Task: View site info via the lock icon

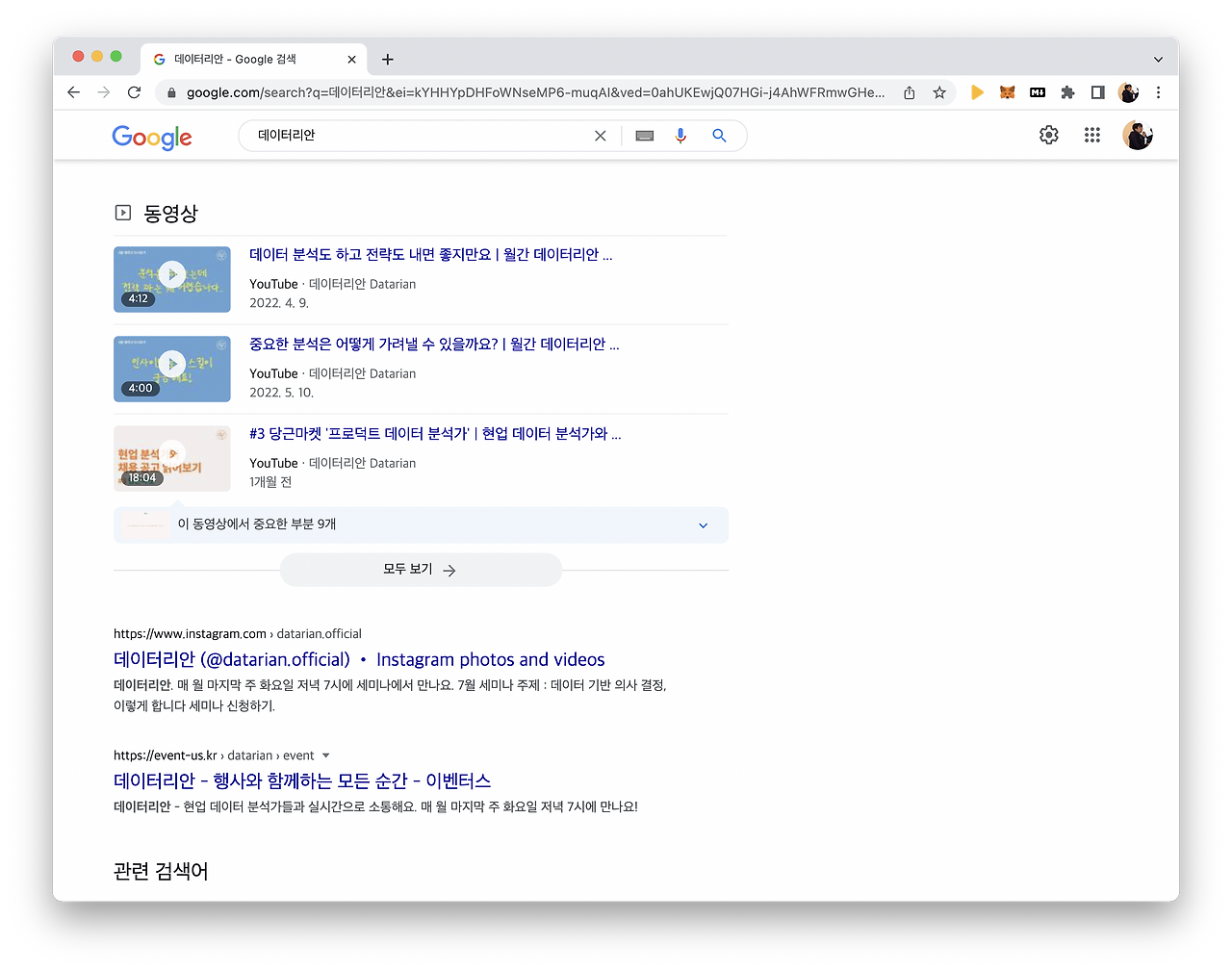Action: (x=171, y=92)
